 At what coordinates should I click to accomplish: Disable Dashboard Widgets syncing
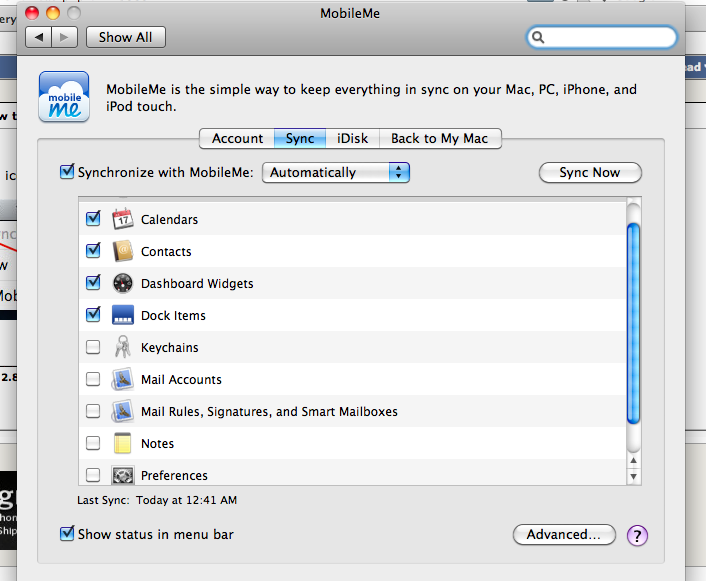[x=93, y=282]
